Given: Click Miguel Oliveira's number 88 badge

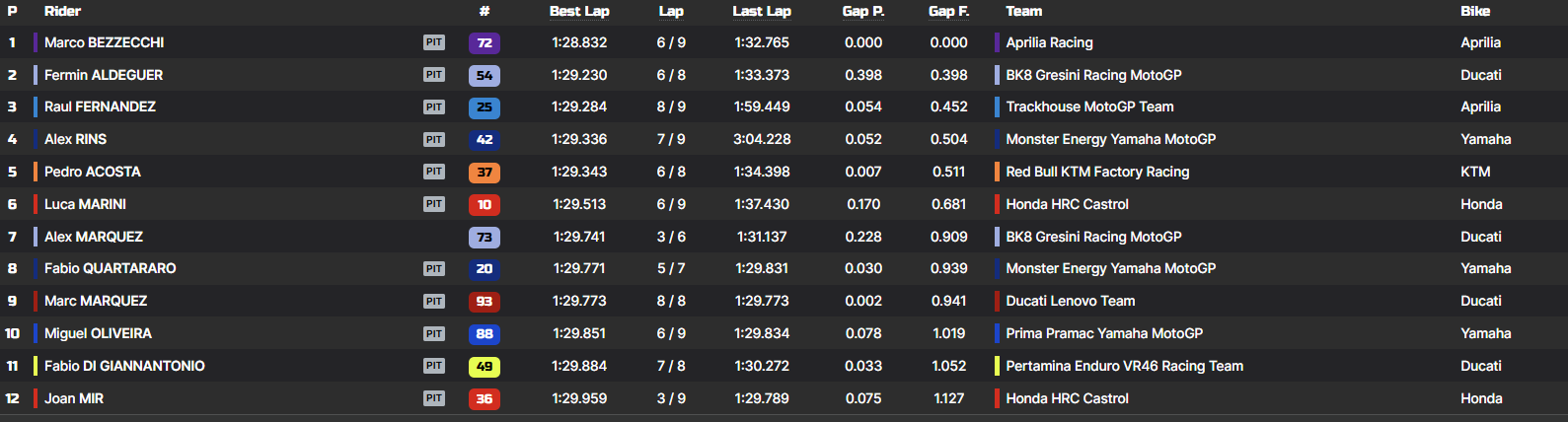Looking at the screenshot, I should coord(484,333).
